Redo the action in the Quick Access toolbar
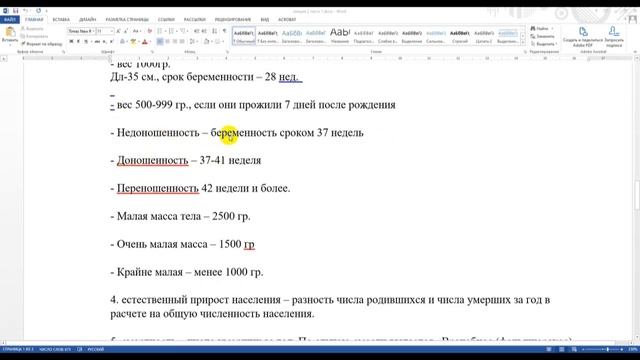The image size is (640, 360). (38, 11)
